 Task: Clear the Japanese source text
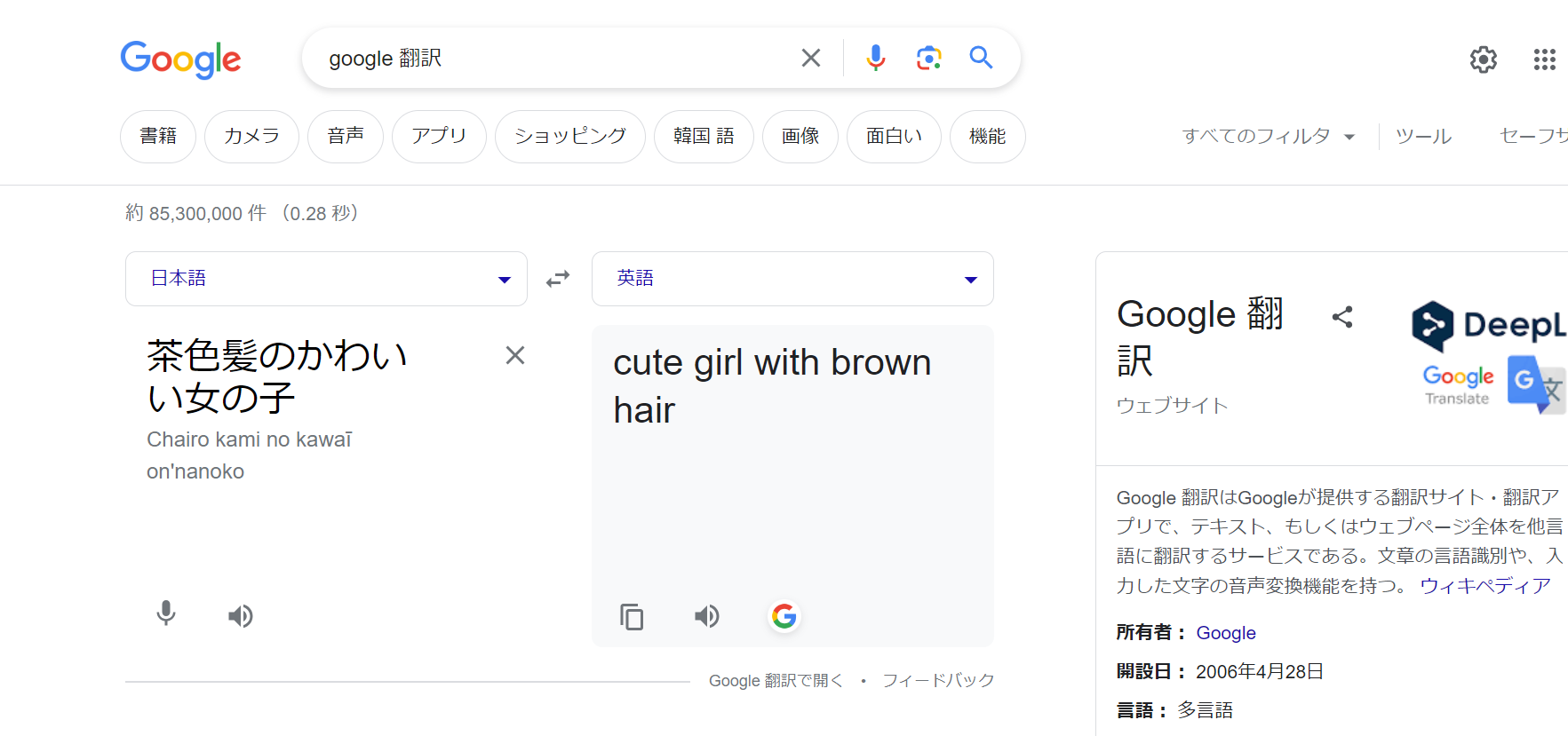pyautogui.click(x=515, y=355)
